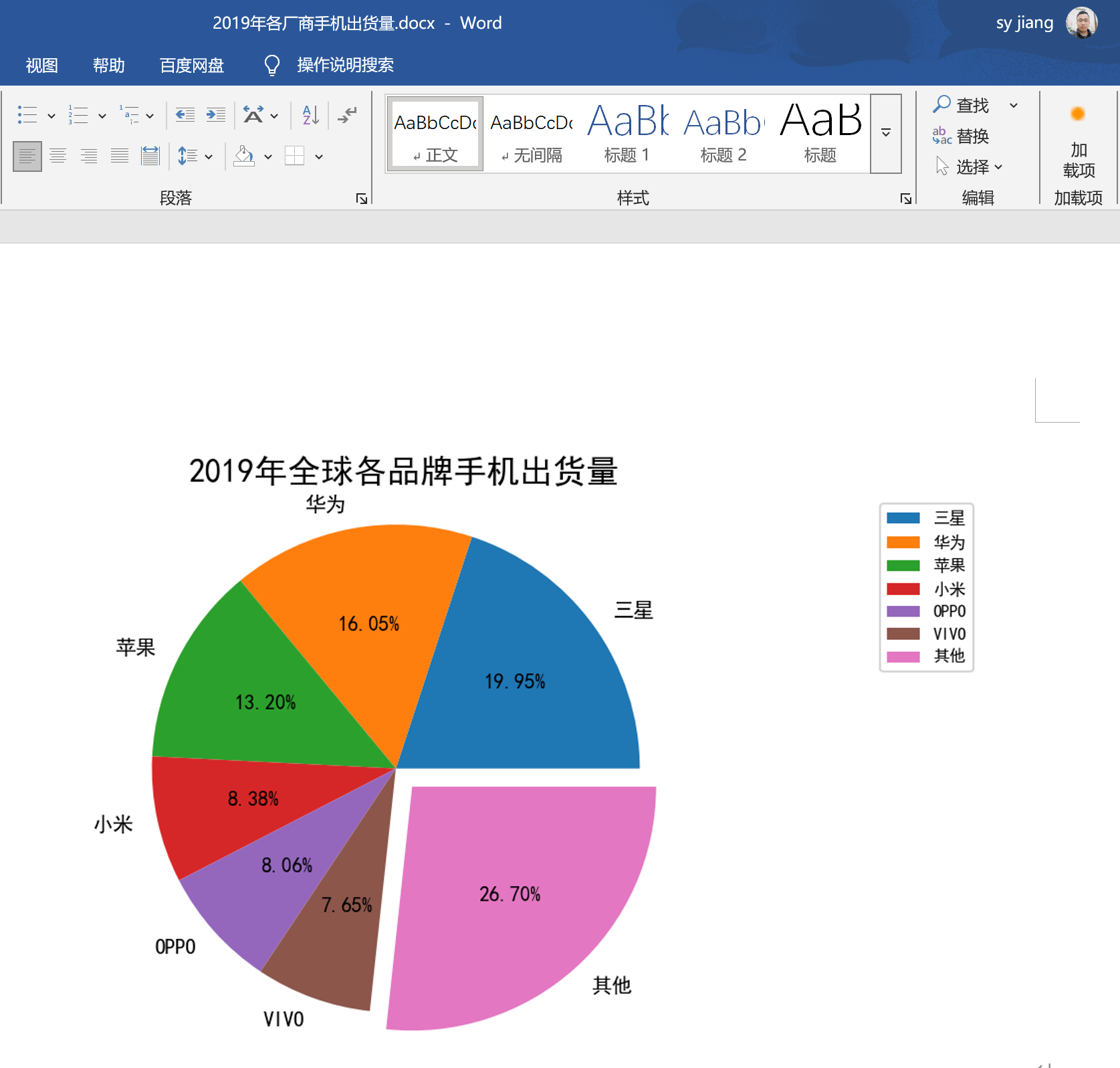Click the 16.05% label in the pie chart
The height and width of the screenshot is (1068, 1120).
click(x=368, y=624)
